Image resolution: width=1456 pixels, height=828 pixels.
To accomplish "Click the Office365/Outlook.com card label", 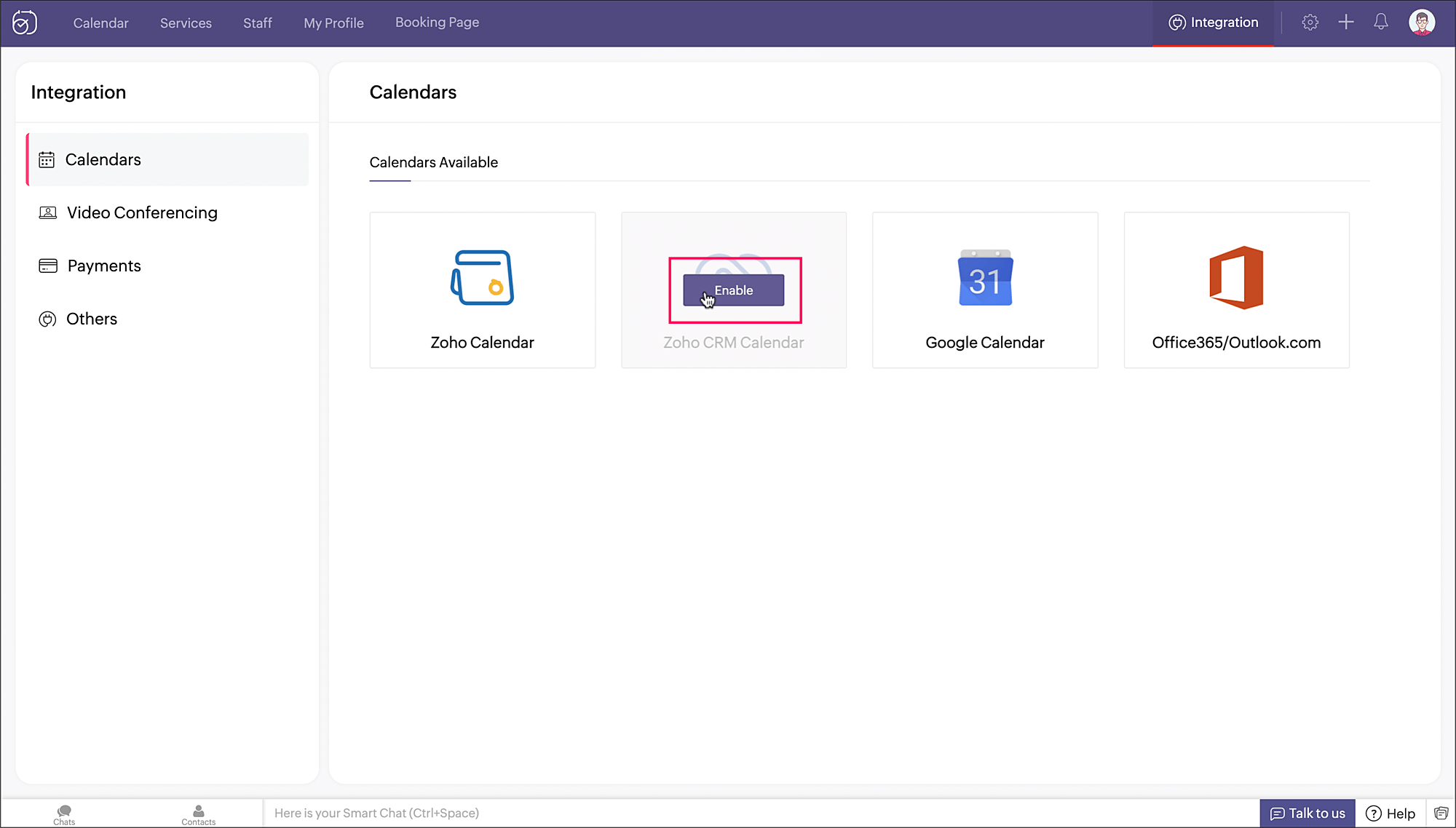I will pos(1236,343).
